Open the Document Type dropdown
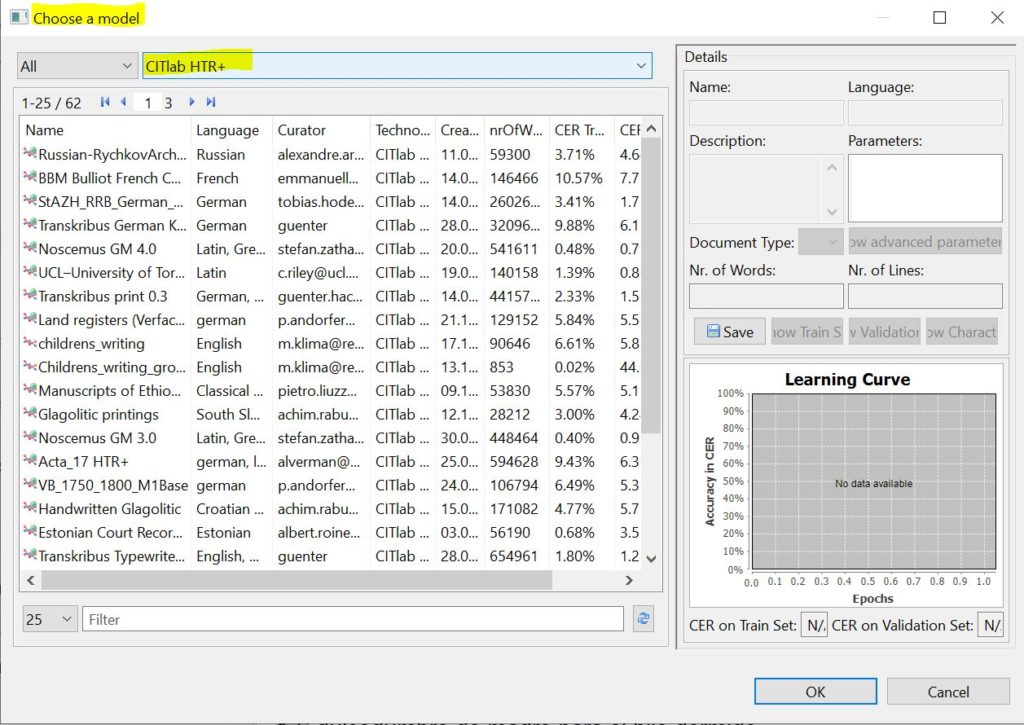The width and height of the screenshot is (1024, 725). (820, 242)
